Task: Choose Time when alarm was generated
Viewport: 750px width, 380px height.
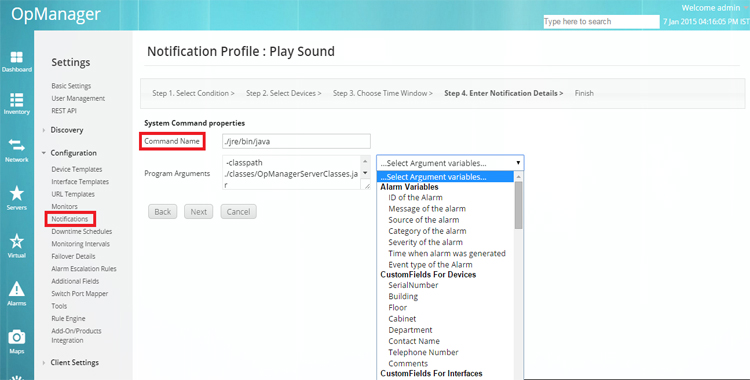Action: [x=447, y=254]
